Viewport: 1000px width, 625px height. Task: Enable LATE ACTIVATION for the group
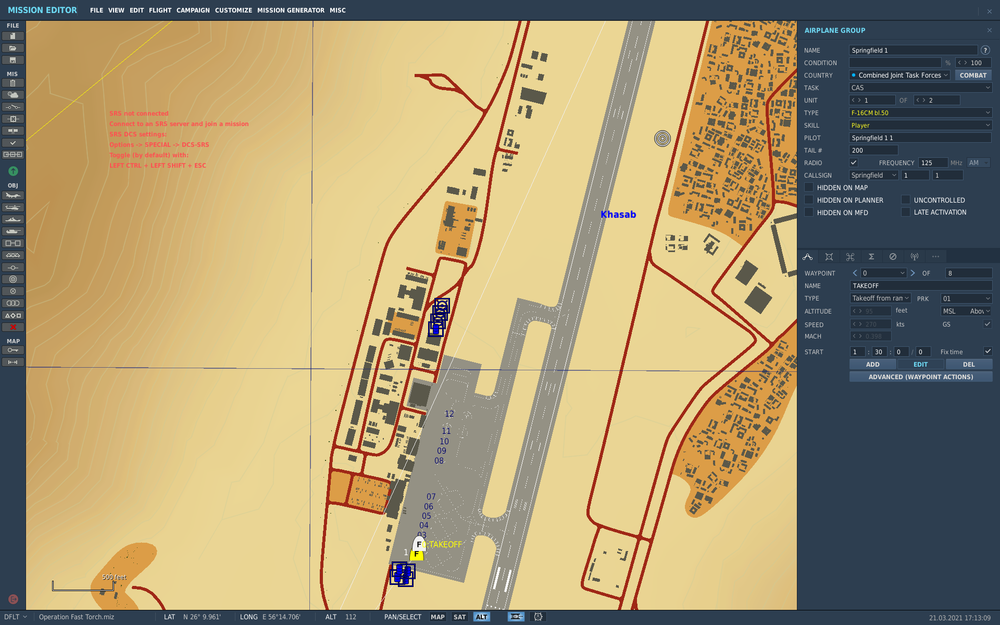coord(905,212)
